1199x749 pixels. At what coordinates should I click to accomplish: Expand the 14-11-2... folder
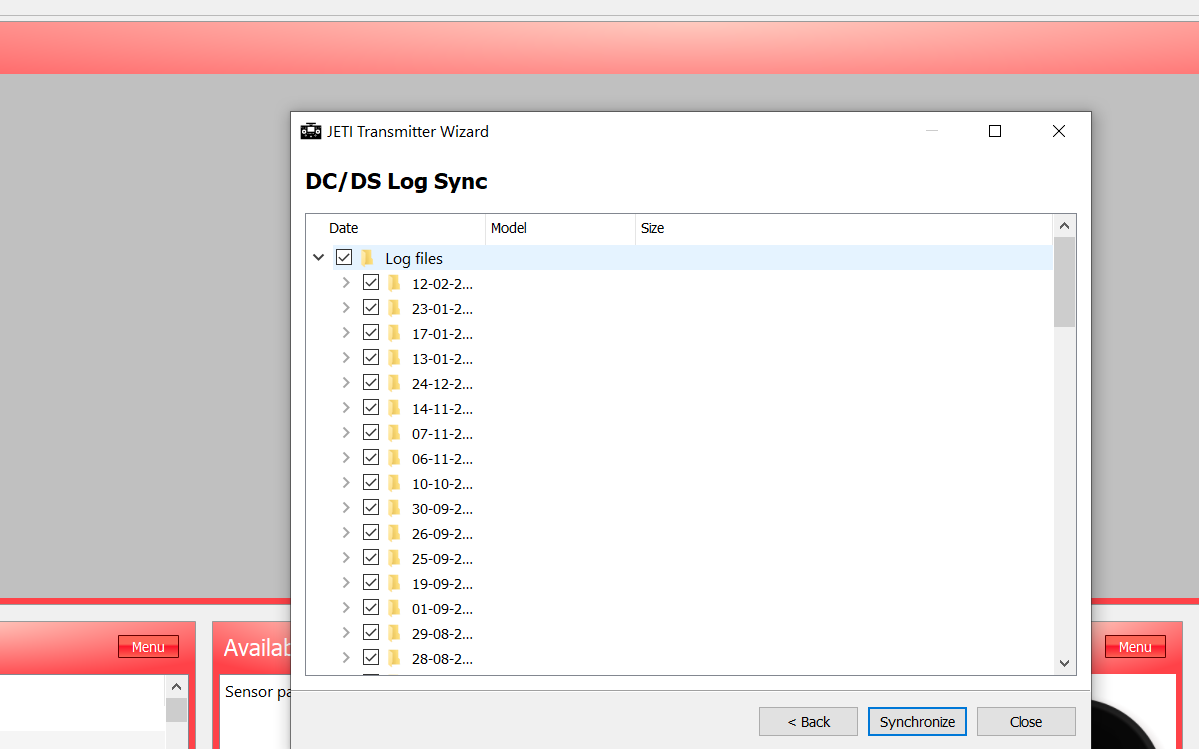346,408
